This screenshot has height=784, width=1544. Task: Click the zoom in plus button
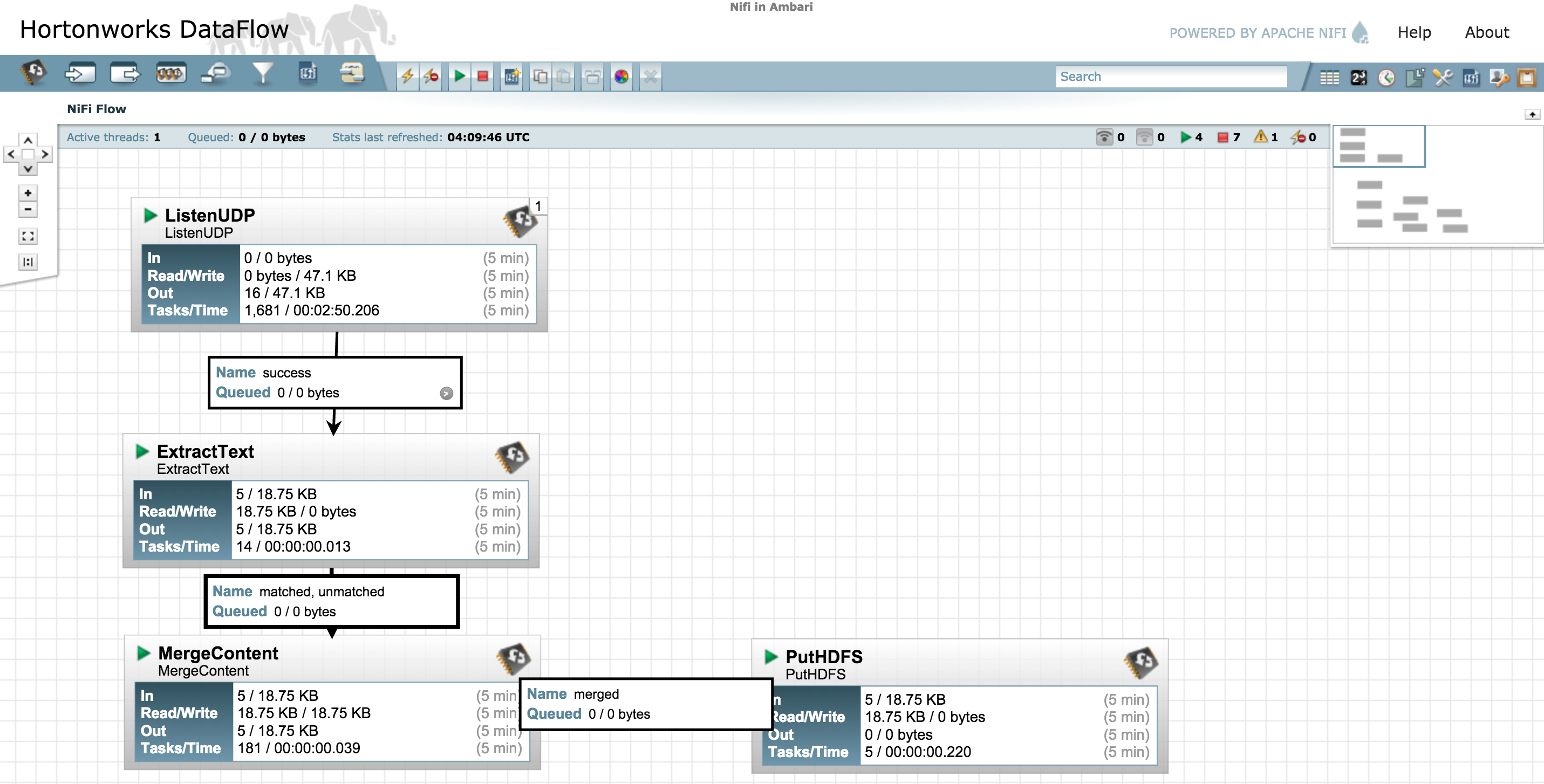[x=28, y=193]
